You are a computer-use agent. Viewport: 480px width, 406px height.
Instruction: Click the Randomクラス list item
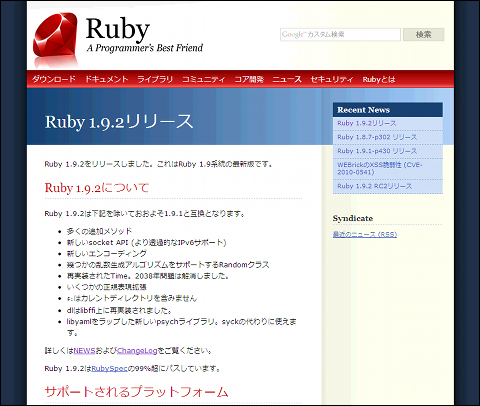[x=168, y=265]
